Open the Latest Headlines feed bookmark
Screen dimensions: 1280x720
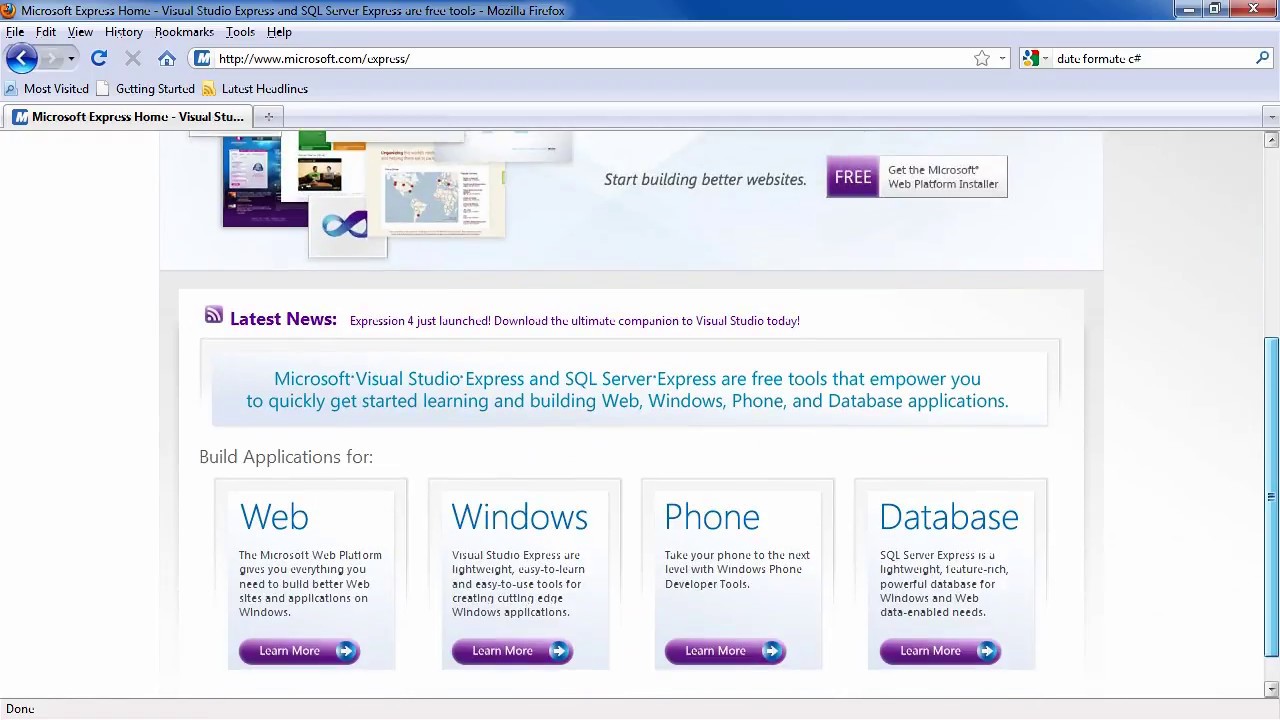click(255, 89)
